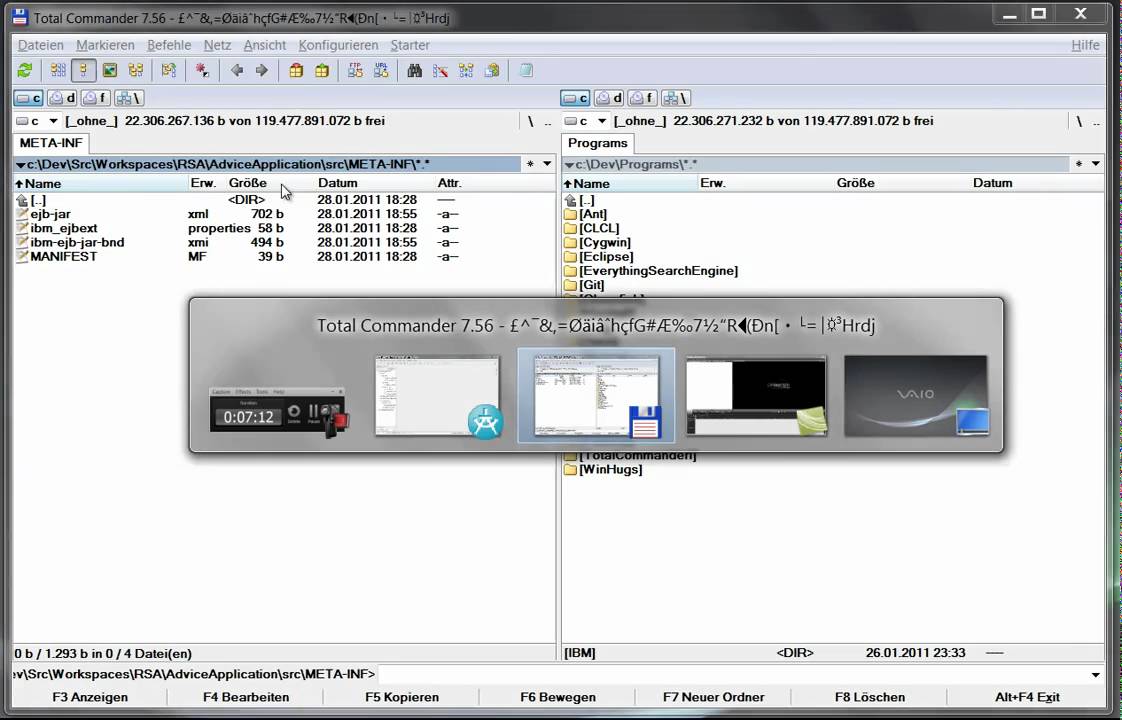Click the F4 Bearbeiten button

(x=246, y=697)
